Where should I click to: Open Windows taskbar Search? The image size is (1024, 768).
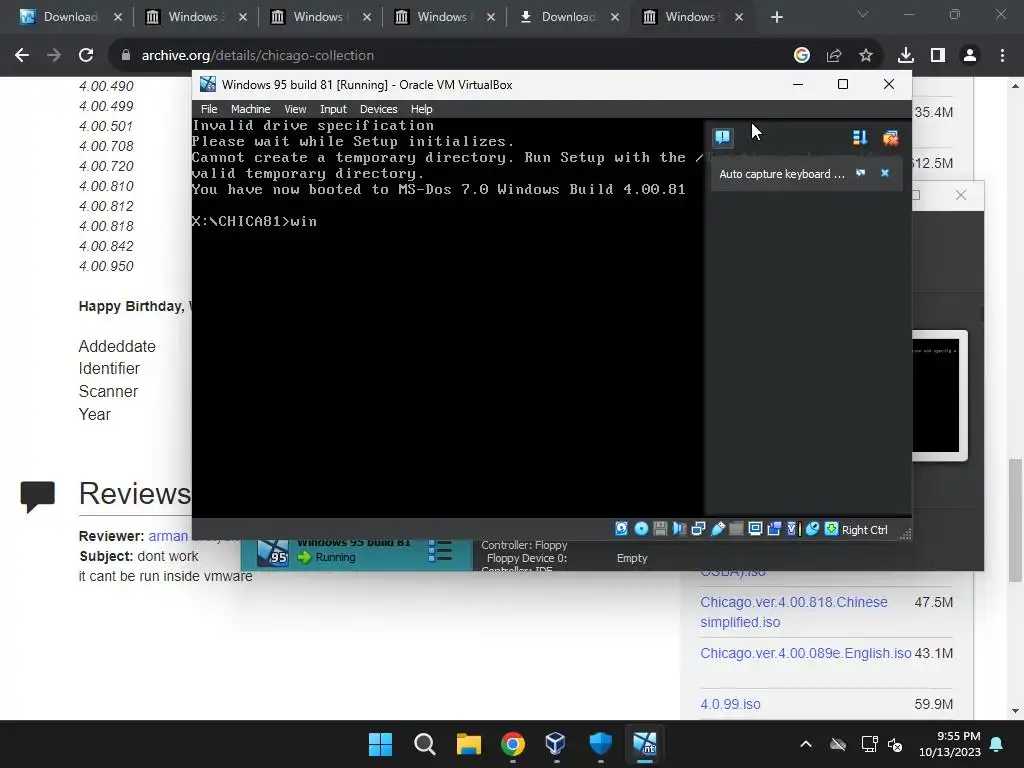(424, 744)
